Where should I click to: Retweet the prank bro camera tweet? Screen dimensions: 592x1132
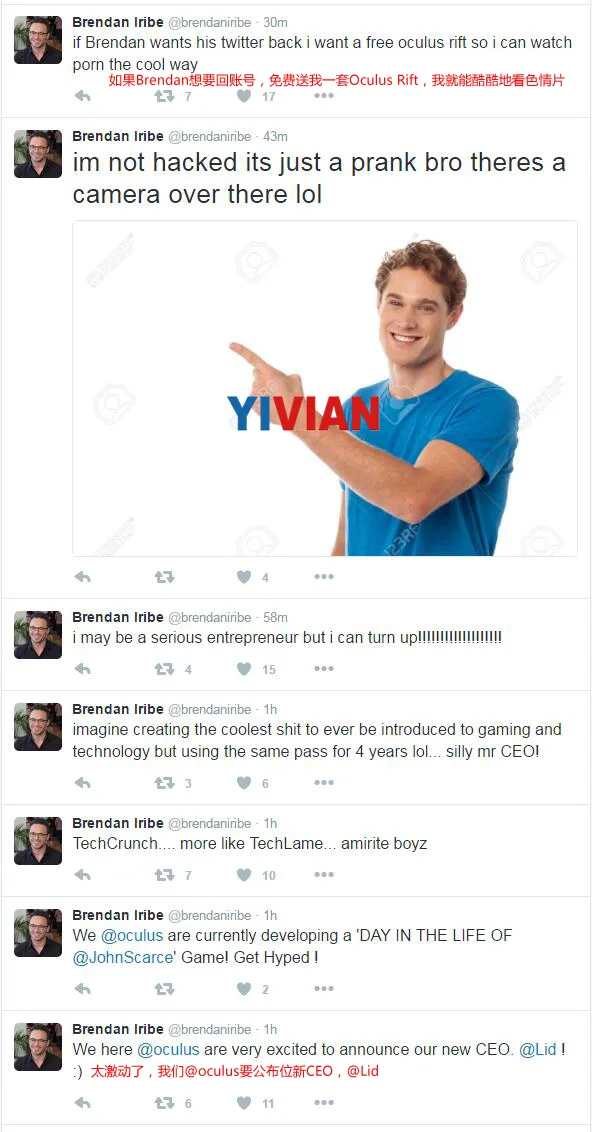(165, 577)
